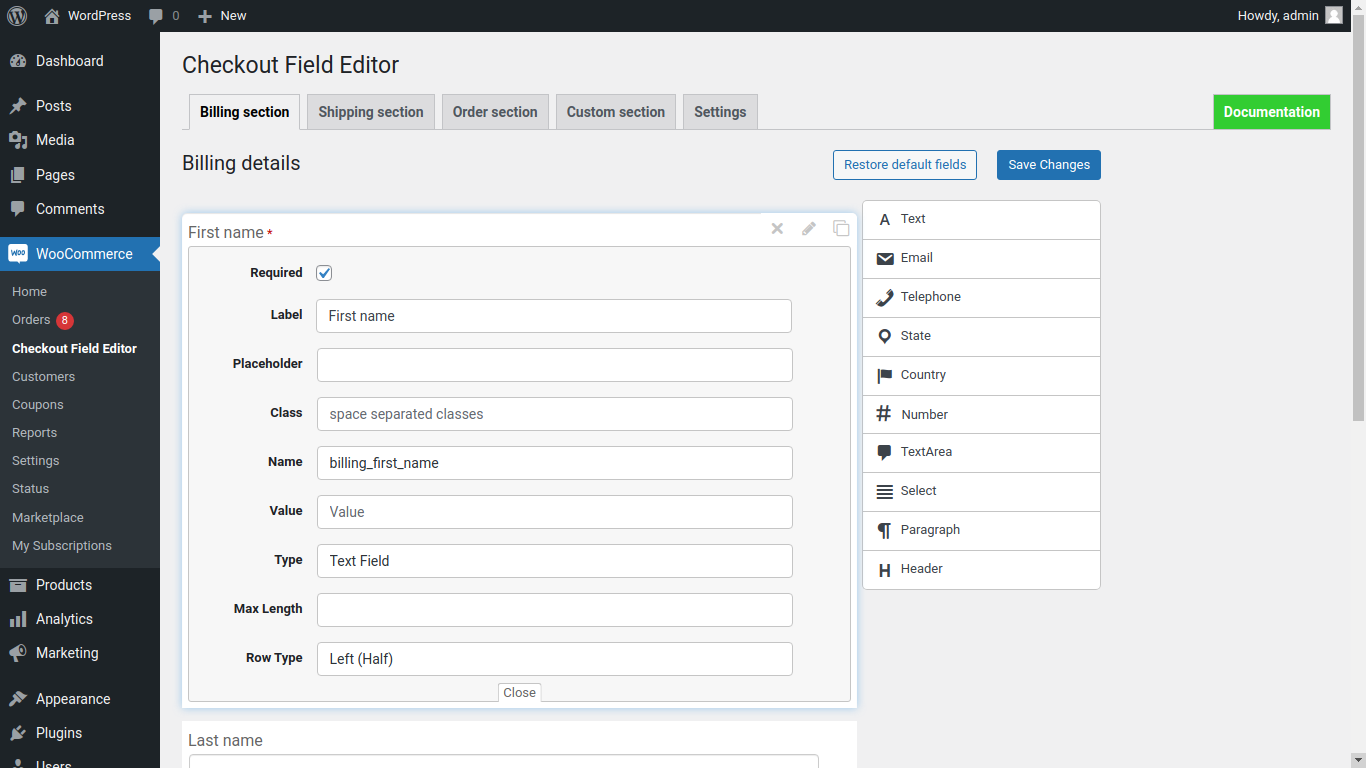Click the plus New content icon
Screen dimensions: 1366x768
pos(205,16)
